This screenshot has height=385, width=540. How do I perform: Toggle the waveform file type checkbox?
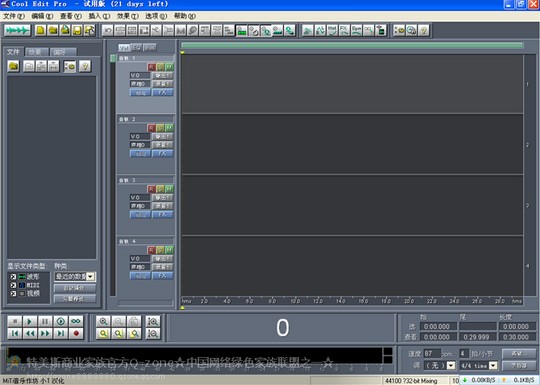coord(13,277)
